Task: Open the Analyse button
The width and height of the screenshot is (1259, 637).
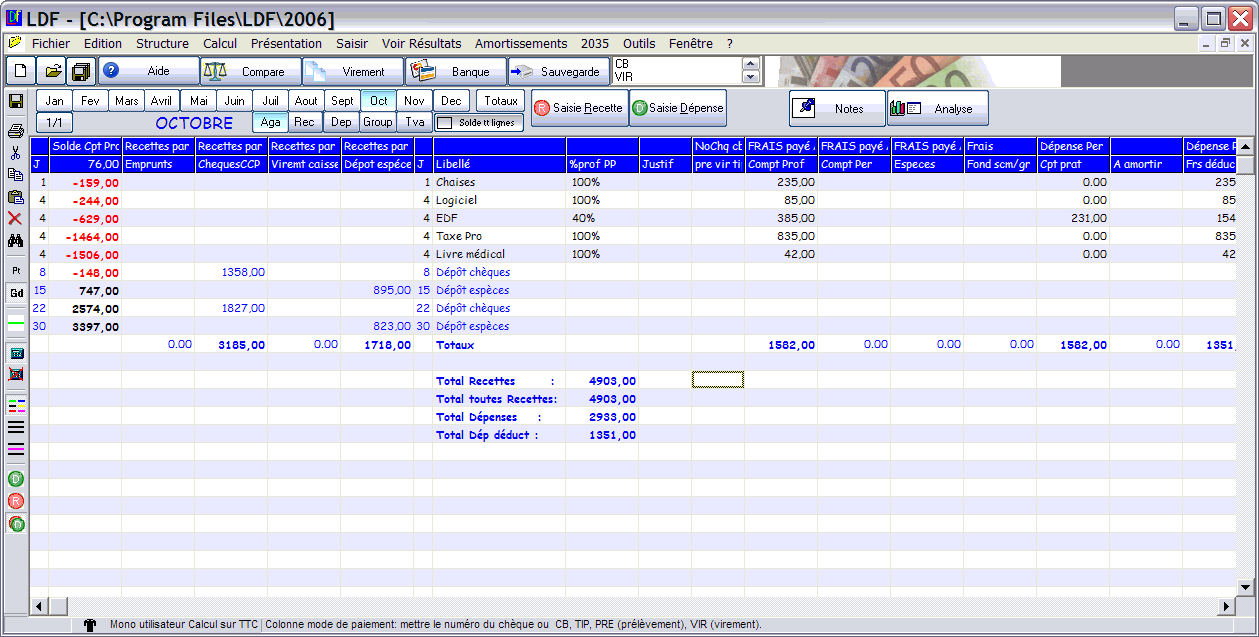Action: (938, 108)
